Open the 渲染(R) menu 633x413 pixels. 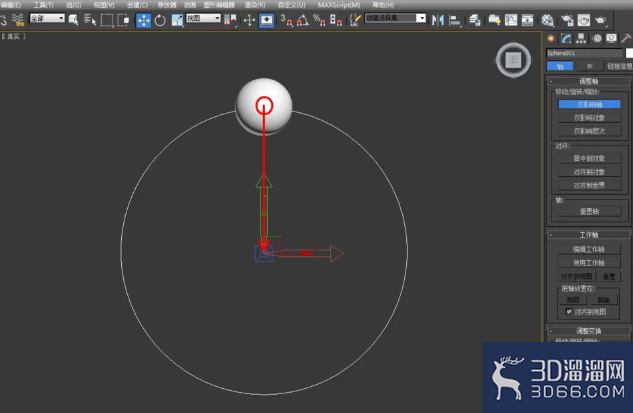coord(255,5)
